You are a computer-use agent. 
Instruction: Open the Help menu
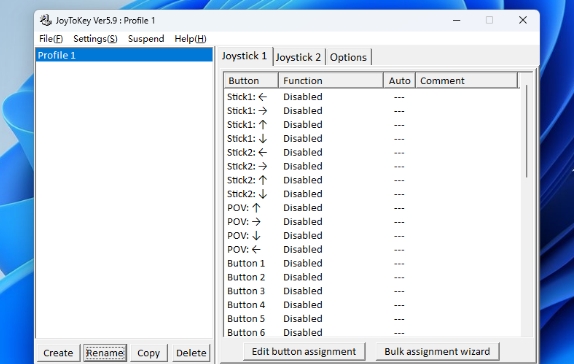point(190,39)
